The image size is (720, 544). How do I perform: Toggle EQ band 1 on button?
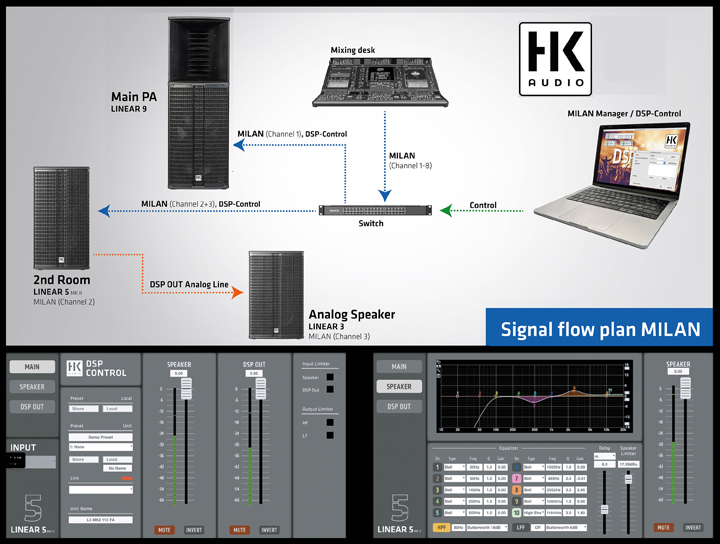pyautogui.click(x=438, y=467)
